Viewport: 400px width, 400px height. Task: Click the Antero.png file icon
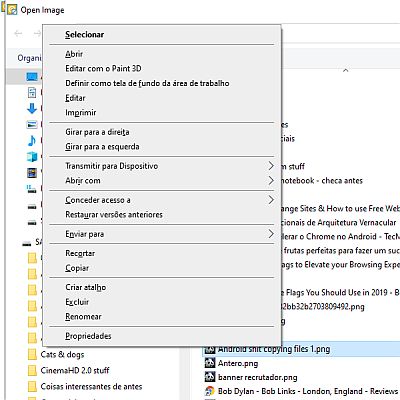pyautogui.click(x=210, y=363)
